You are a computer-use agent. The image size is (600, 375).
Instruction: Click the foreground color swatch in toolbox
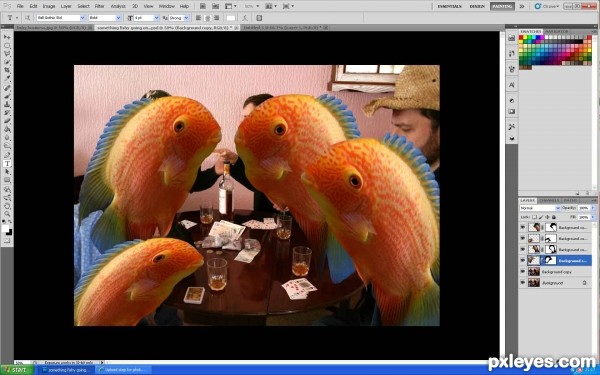pos(5,228)
